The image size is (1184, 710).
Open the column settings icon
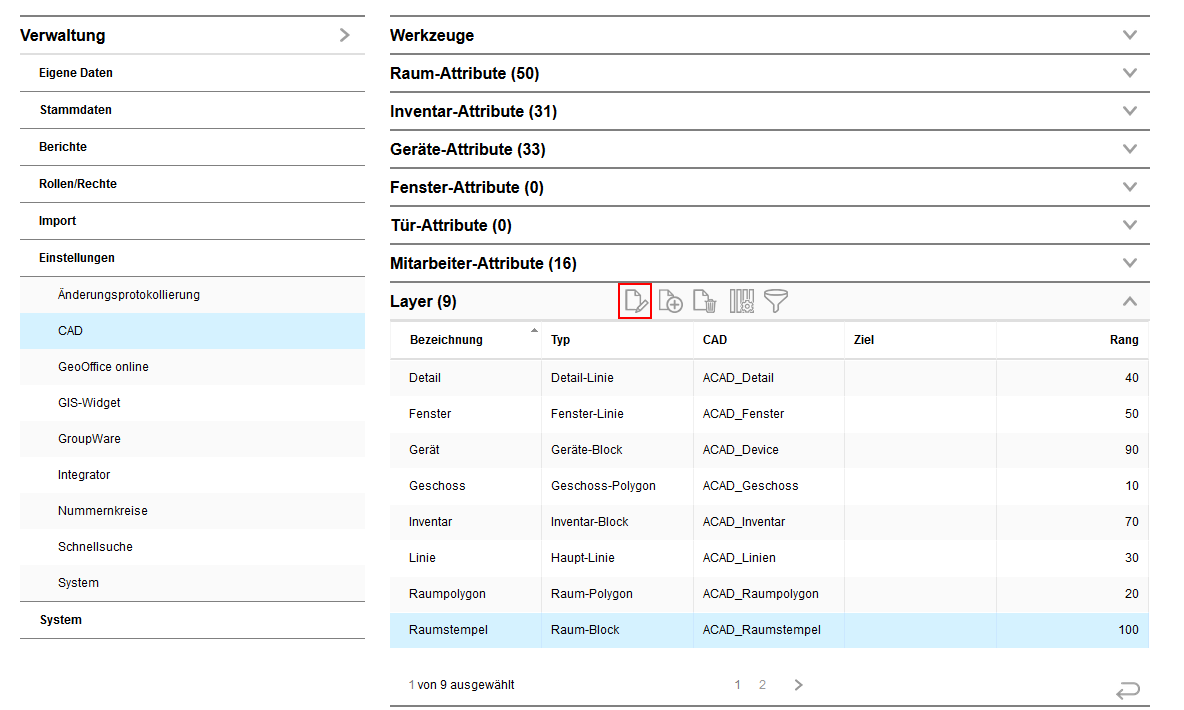(741, 301)
